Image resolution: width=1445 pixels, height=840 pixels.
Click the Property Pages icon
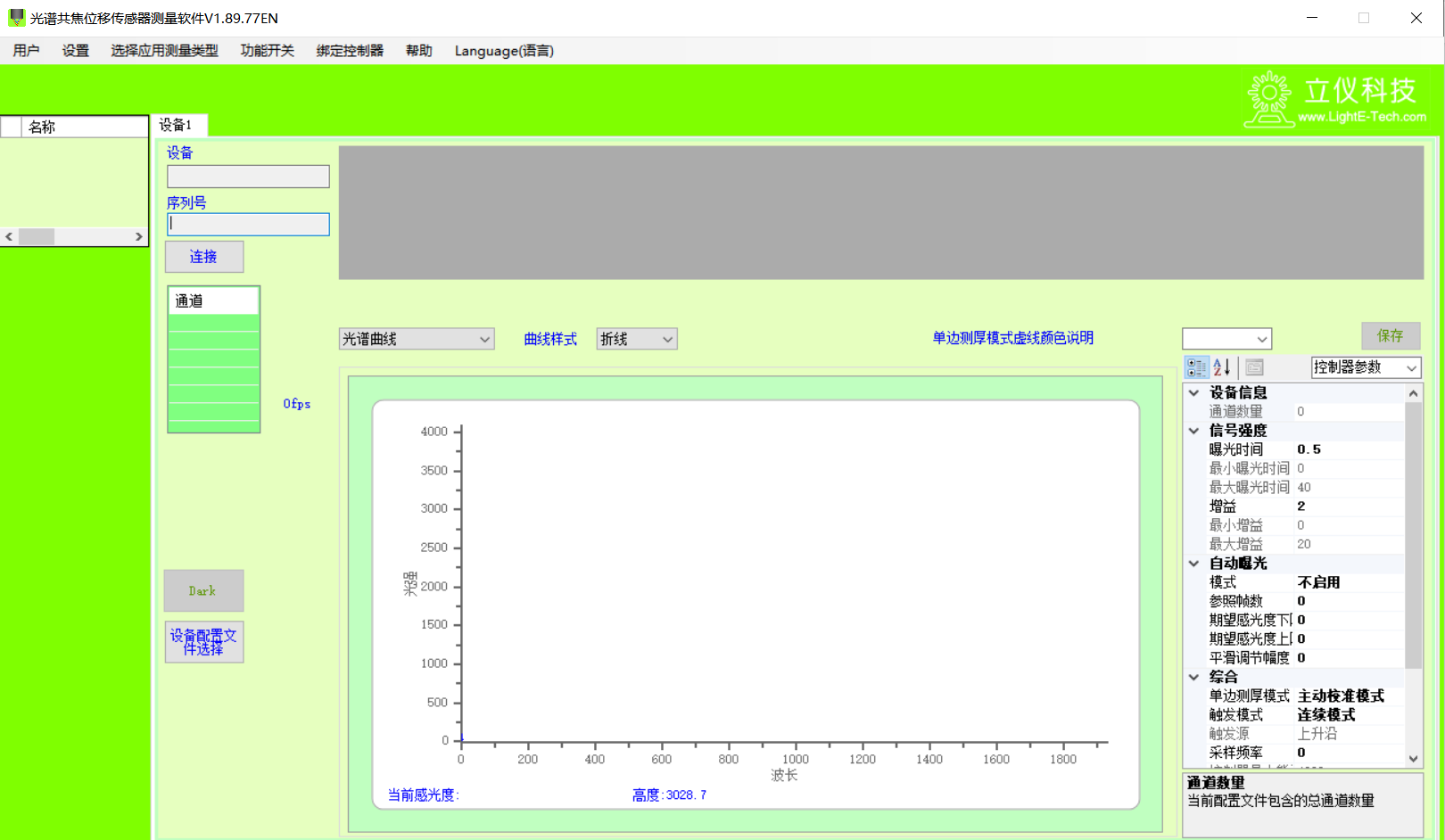(x=1254, y=367)
